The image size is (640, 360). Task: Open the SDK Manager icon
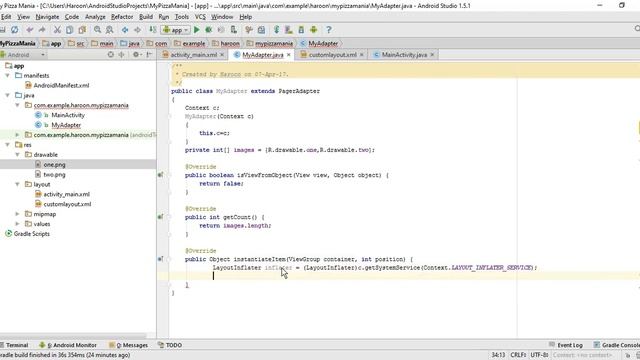coord(301,30)
